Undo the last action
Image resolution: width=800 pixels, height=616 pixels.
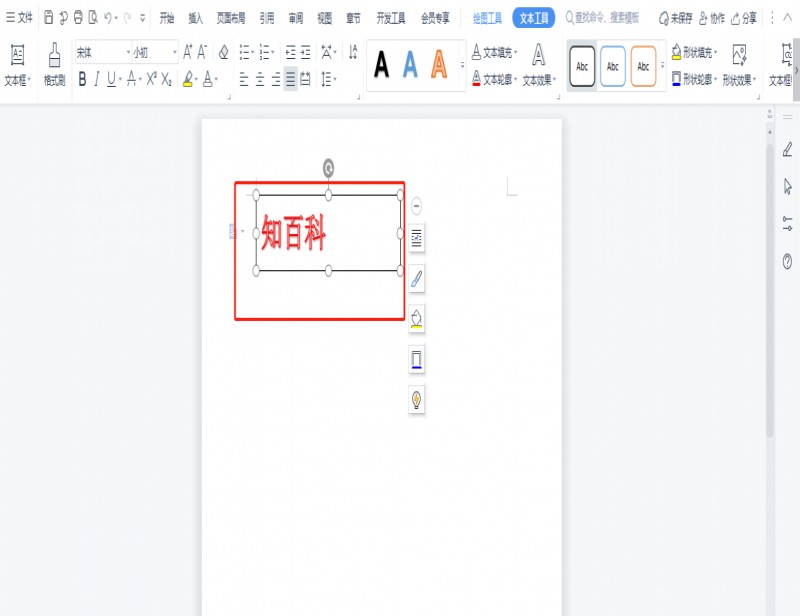click(x=108, y=18)
